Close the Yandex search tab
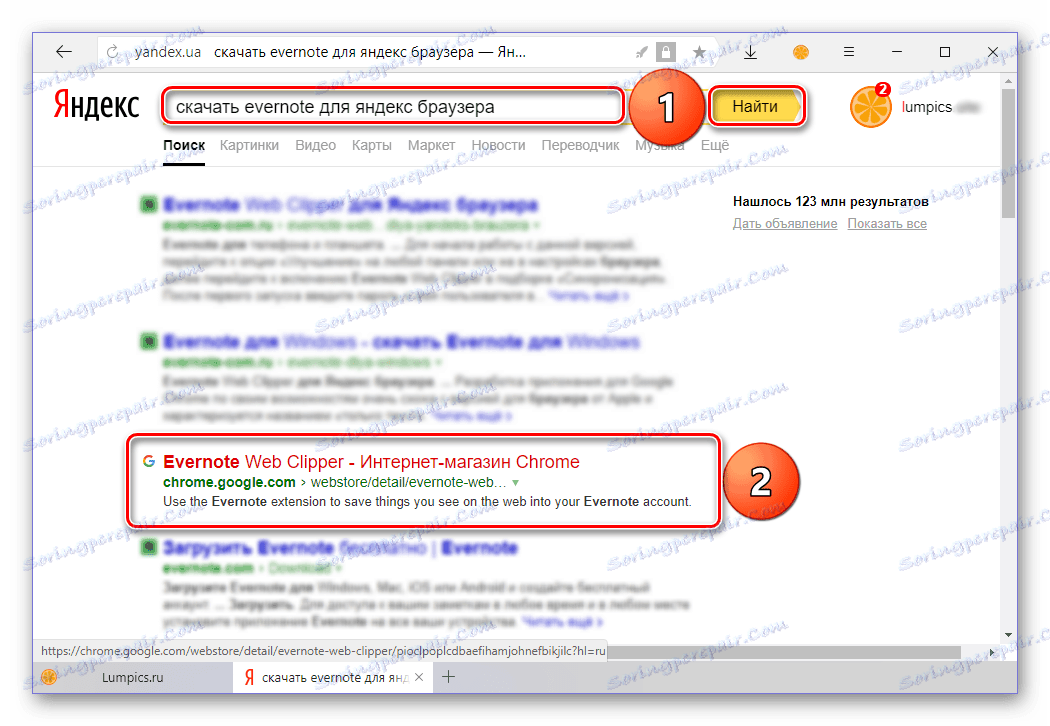Viewport: 1050px width, 726px height. coord(419,677)
